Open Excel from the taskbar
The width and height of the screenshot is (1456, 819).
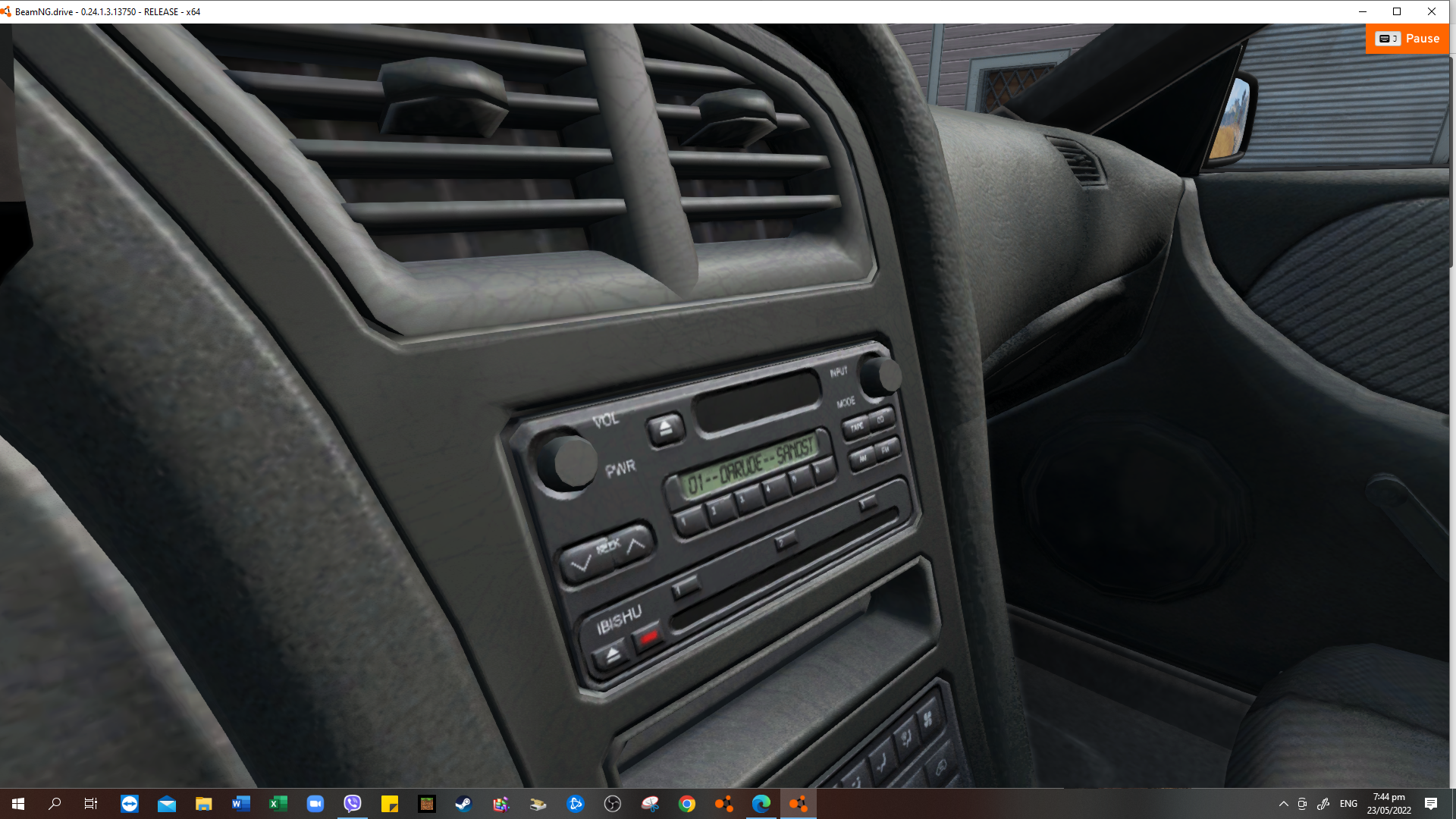pos(278,804)
